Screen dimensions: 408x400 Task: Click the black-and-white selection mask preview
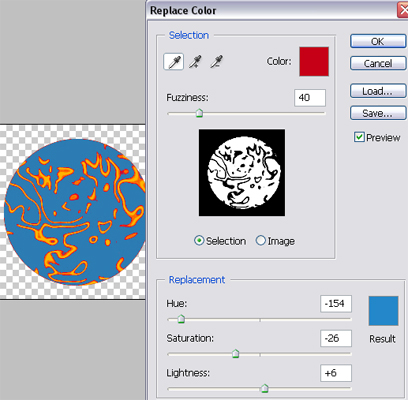(242, 173)
